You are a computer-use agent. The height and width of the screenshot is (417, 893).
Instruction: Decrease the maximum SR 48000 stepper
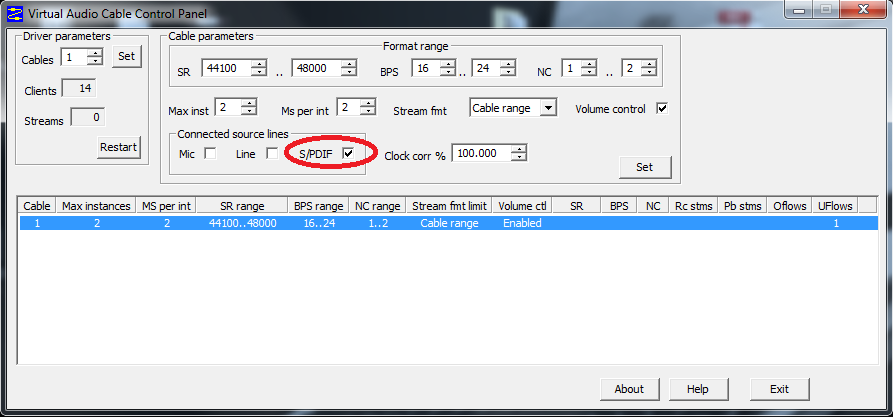coord(349,72)
